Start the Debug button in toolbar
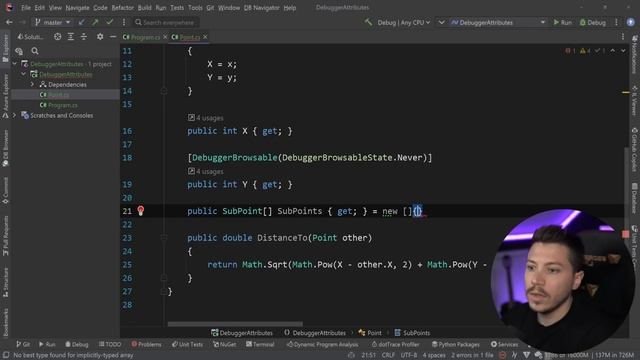Viewport: 640px width, 360px height. point(593,22)
